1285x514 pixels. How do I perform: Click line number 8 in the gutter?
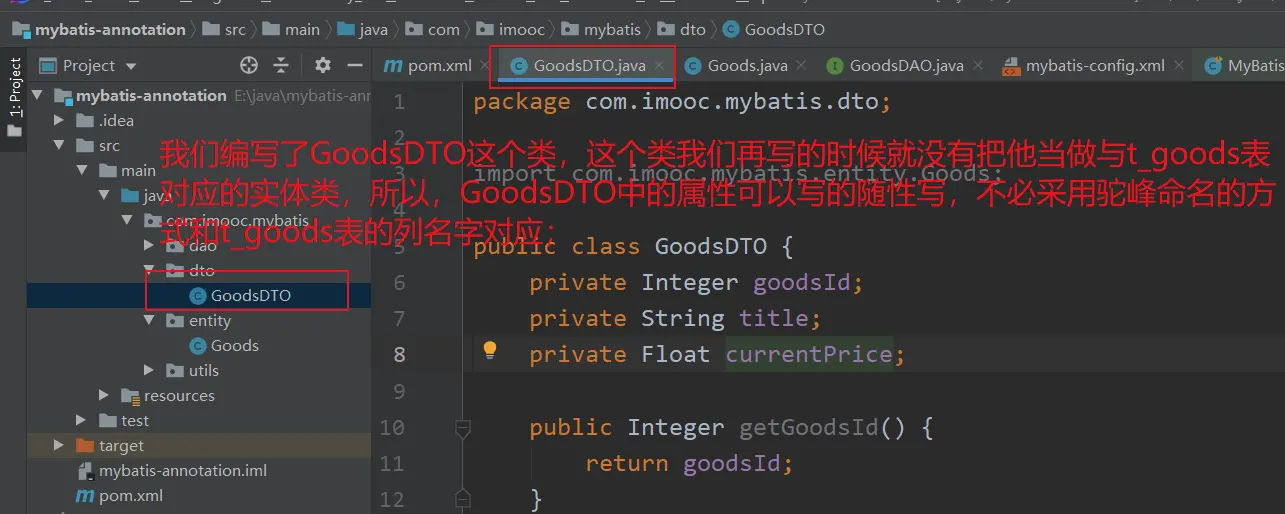click(400, 355)
